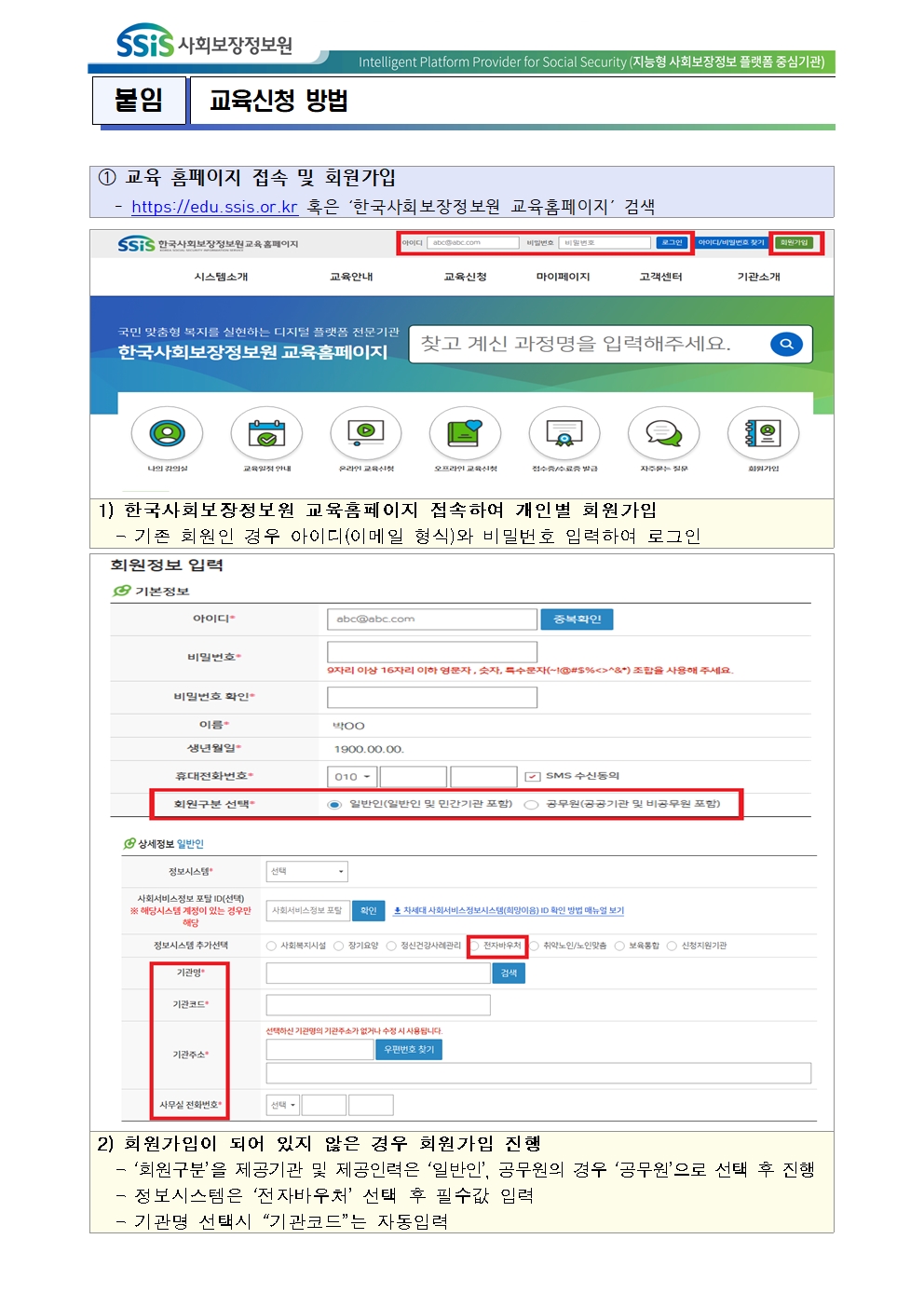
Task: Click the birthdate value 1900.00.00.
Action: tap(369, 749)
